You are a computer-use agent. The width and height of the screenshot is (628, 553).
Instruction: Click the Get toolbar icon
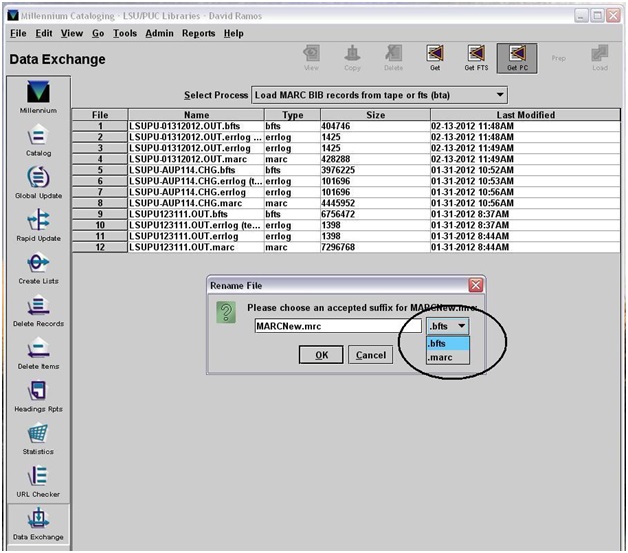(x=435, y=55)
